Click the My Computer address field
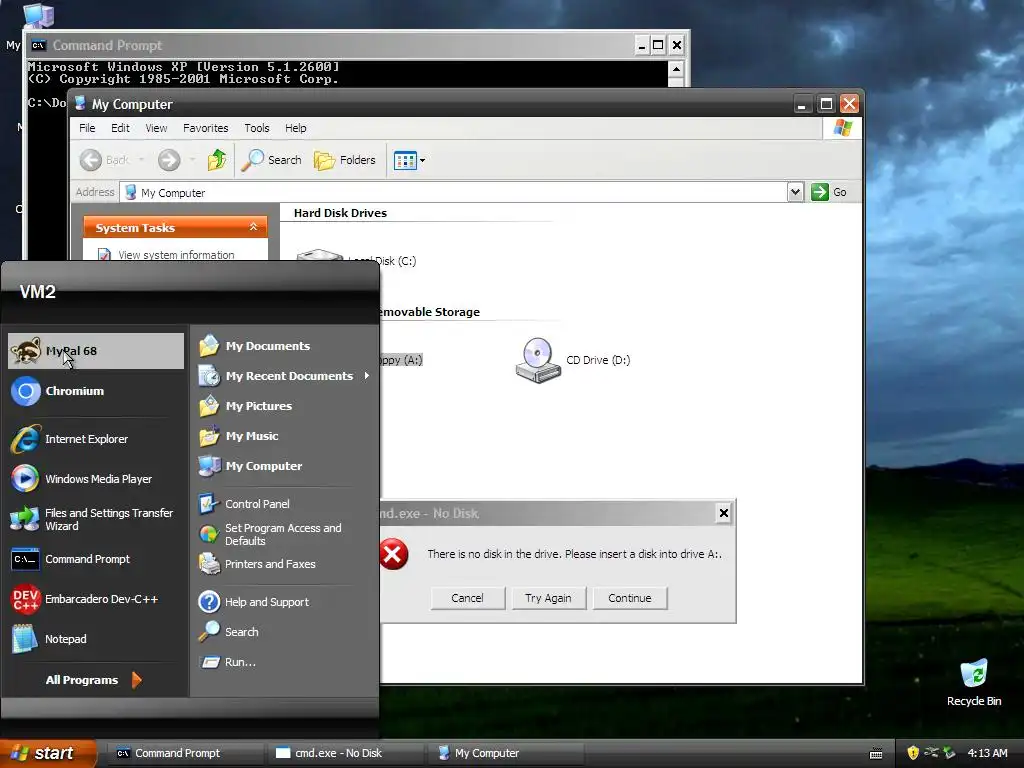 pos(455,193)
